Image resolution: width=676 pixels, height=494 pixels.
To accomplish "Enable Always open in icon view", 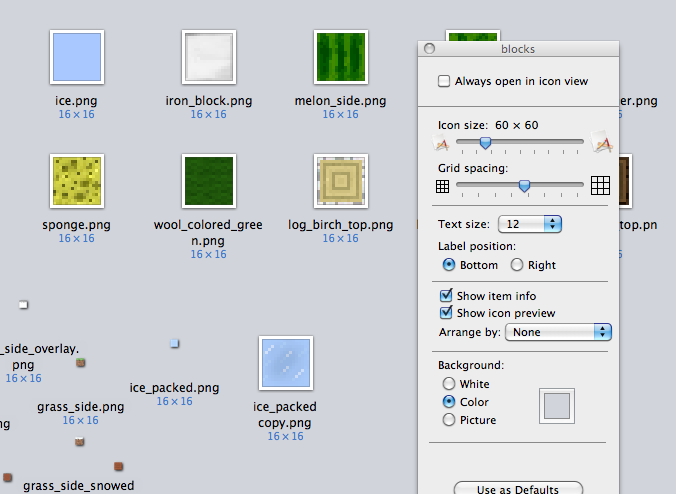I will point(444,81).
